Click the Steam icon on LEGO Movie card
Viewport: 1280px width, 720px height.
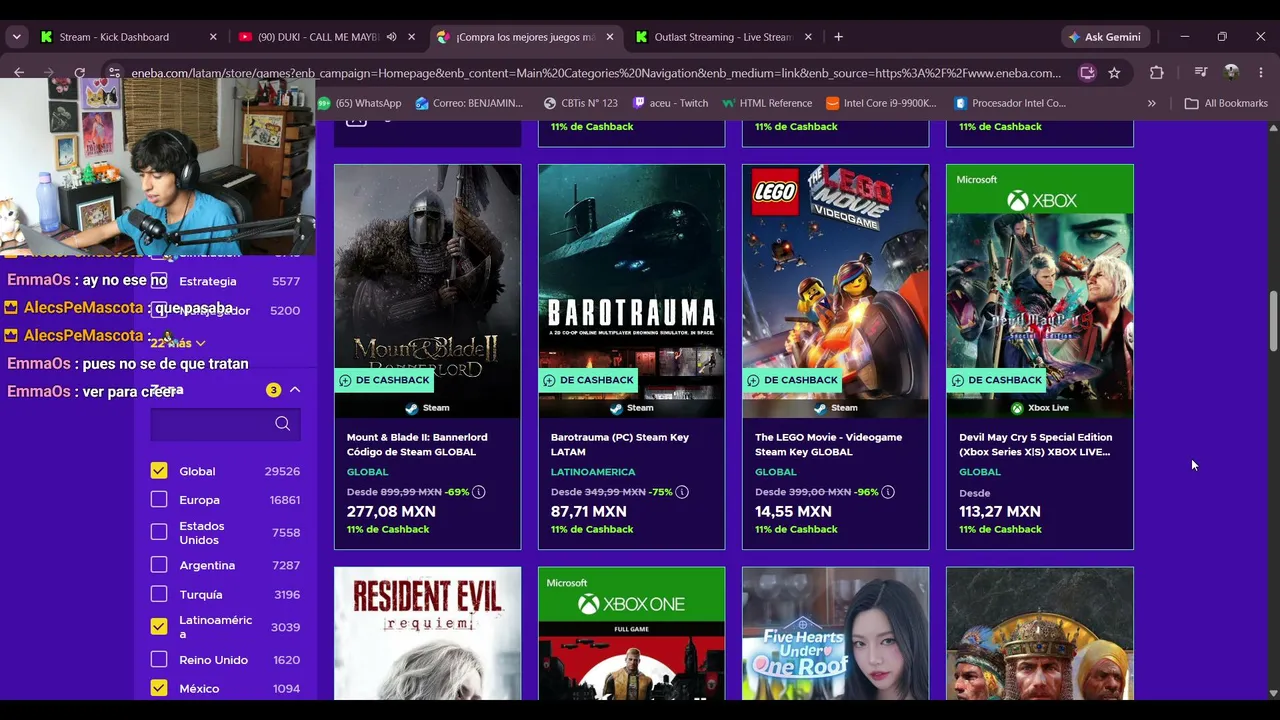(x=819, y=408)
